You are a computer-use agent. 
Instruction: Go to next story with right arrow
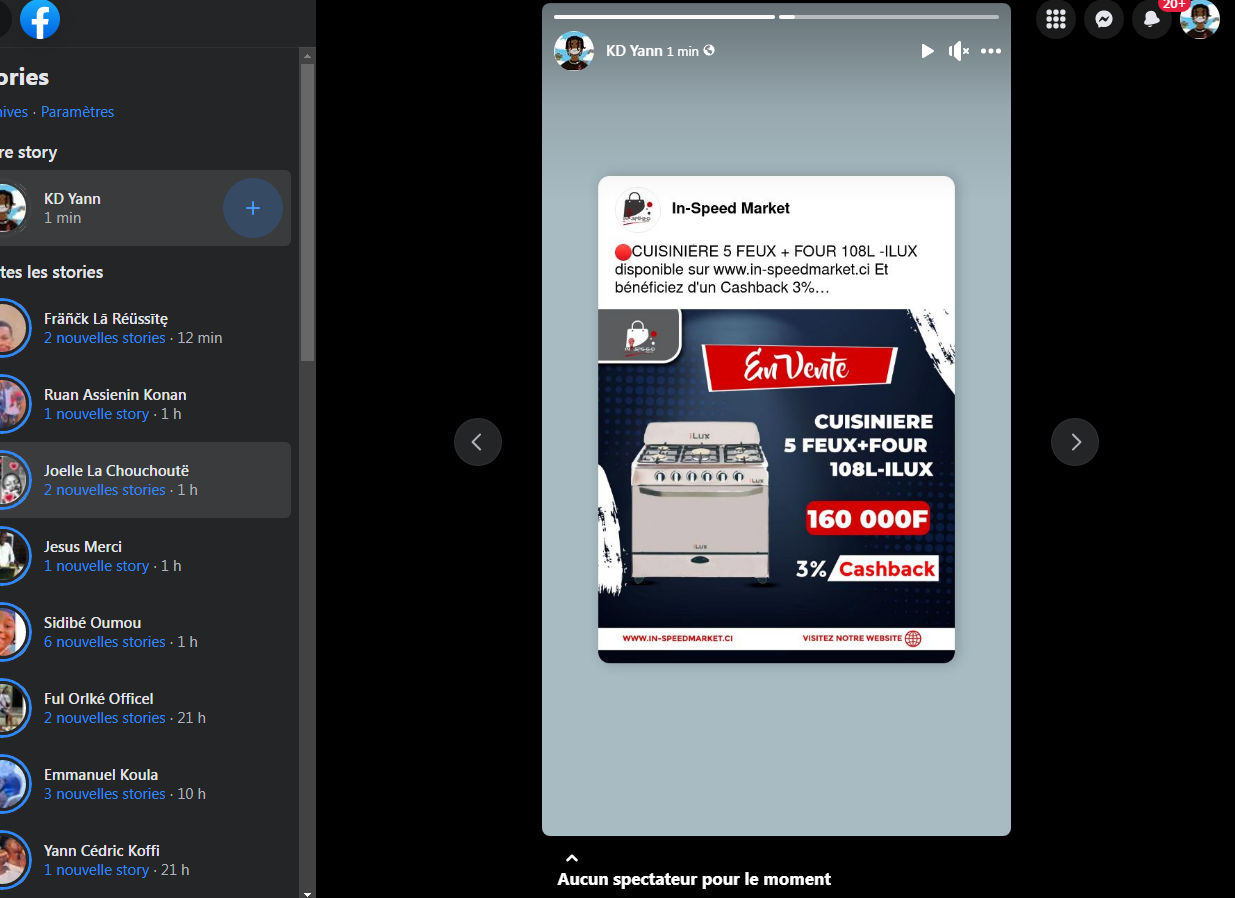point(1075,442)
